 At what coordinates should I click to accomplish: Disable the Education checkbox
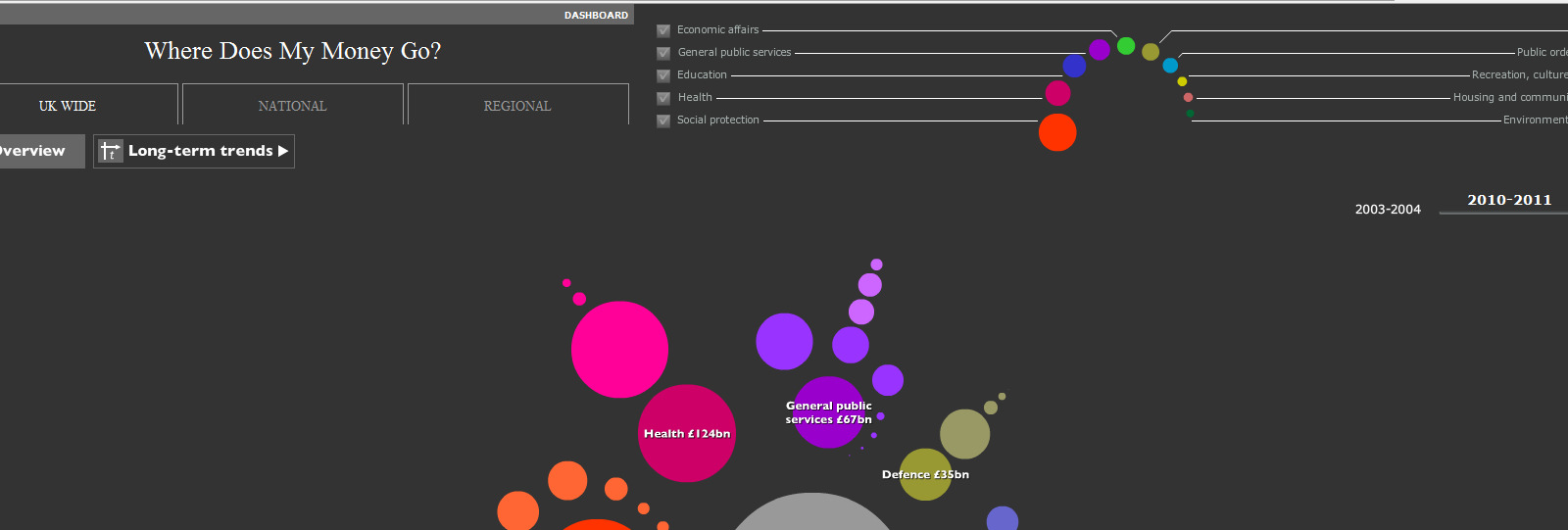(663, 75)
